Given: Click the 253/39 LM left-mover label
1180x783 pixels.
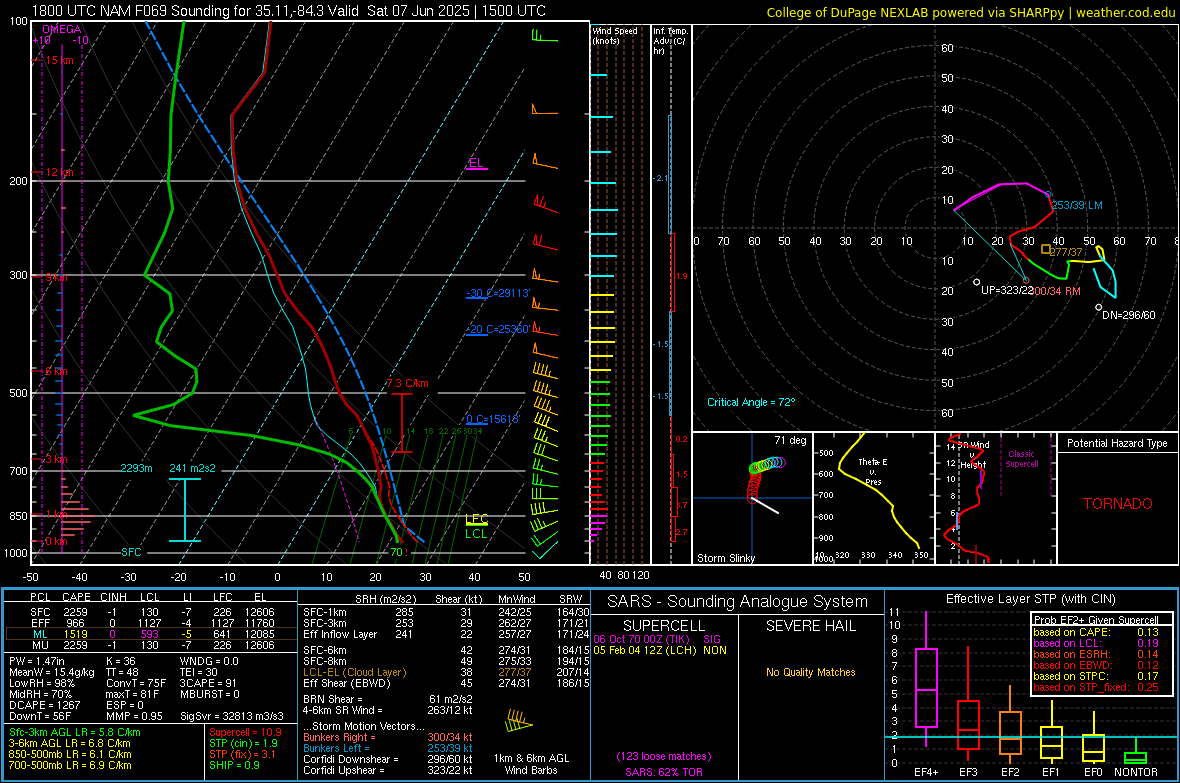Looking at the screenshot, I should (1077, 206).
